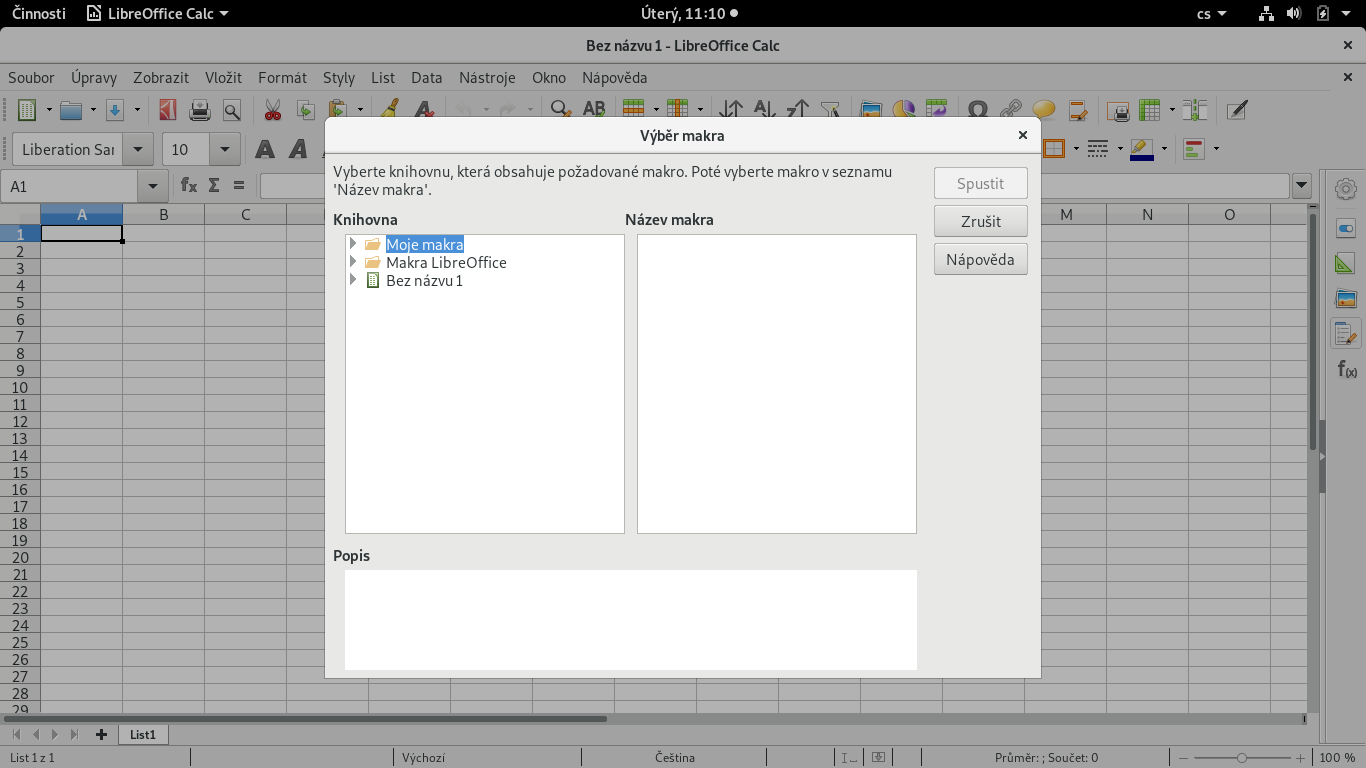Click the Nápověda button in dialog
The height and width of the screenshot is (768, 1366).
[981, 259]
